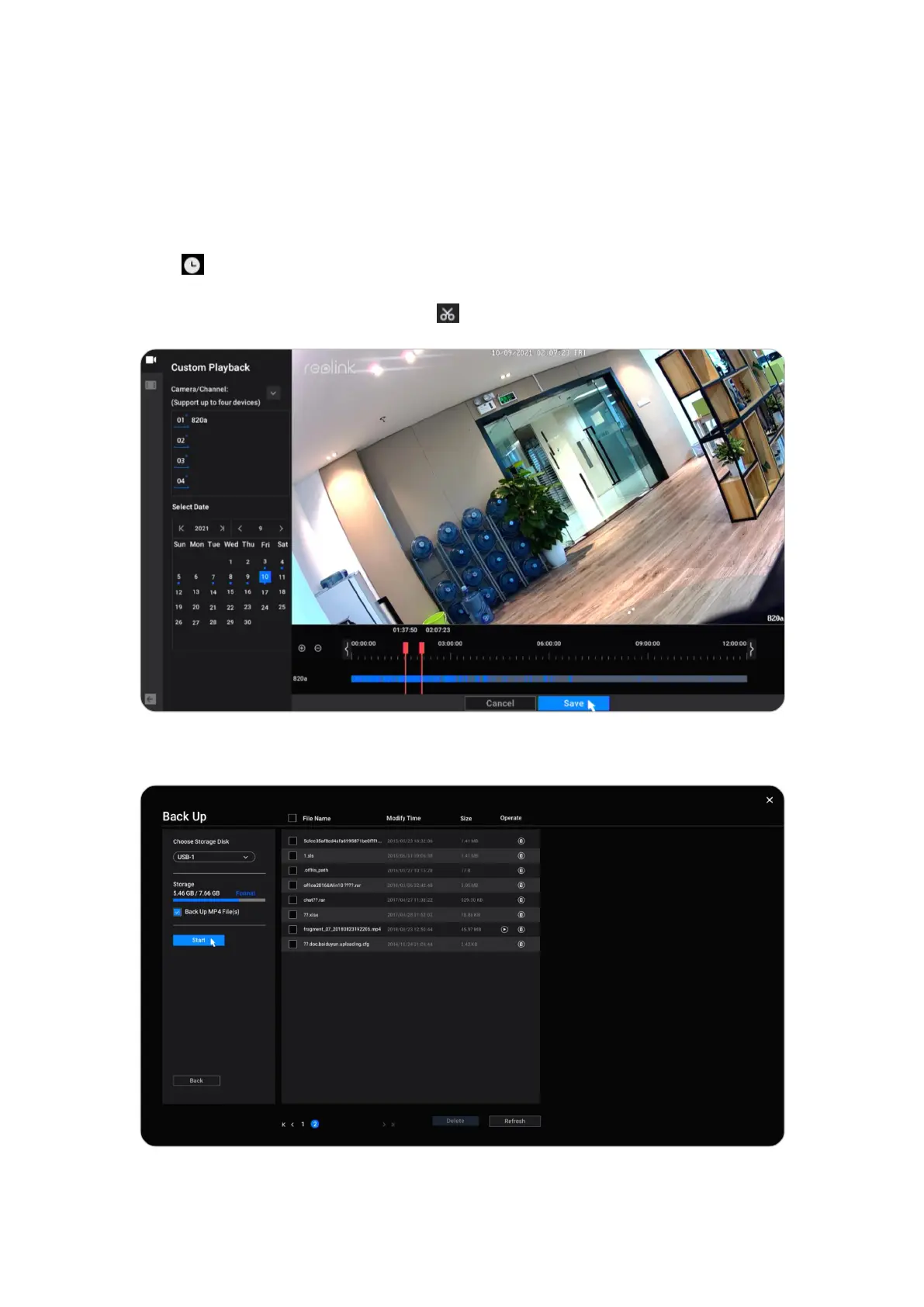Go to the next page of file list

tap(384, 1125)
